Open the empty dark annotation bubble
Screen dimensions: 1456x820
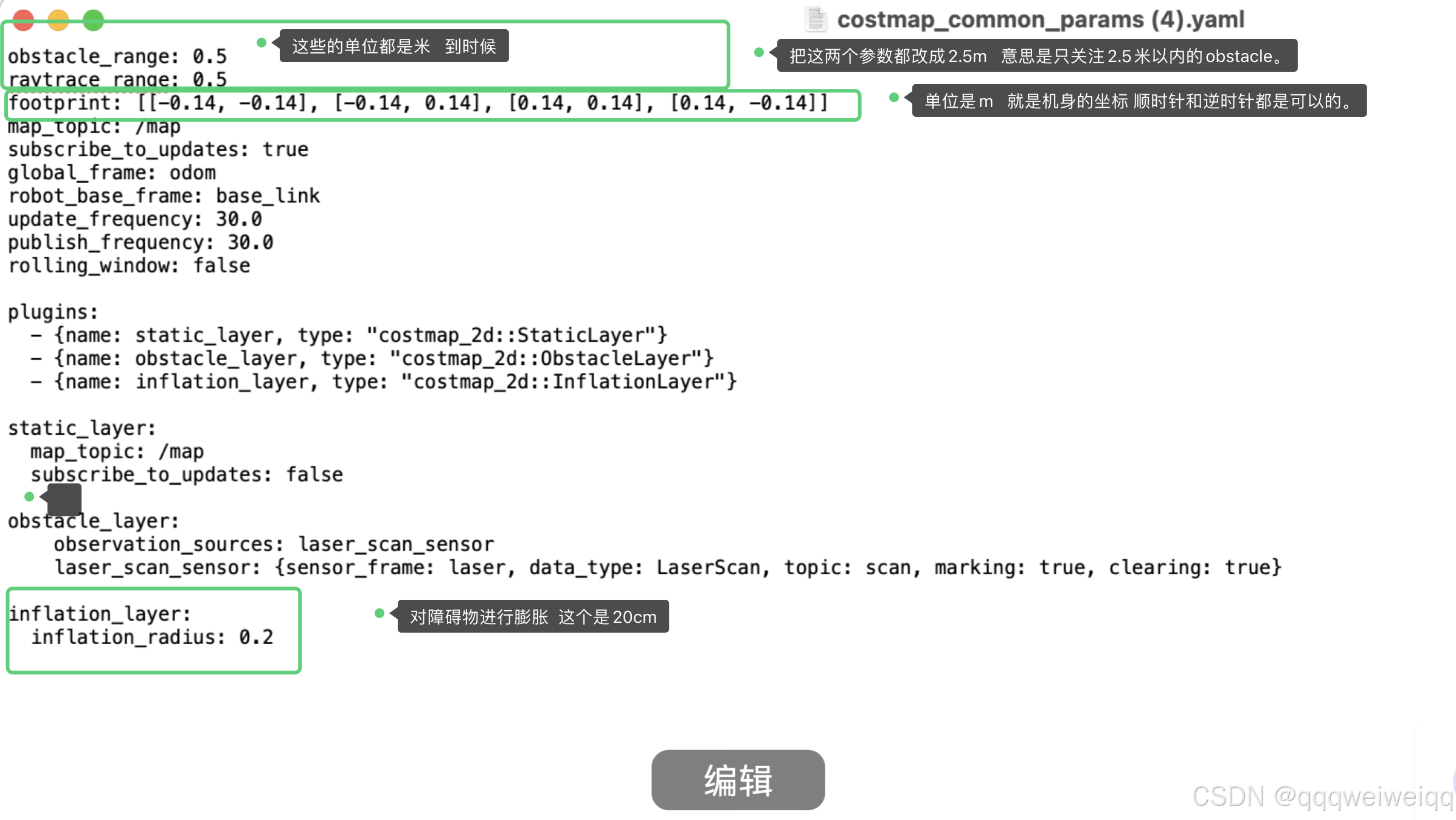coord(64,500)
